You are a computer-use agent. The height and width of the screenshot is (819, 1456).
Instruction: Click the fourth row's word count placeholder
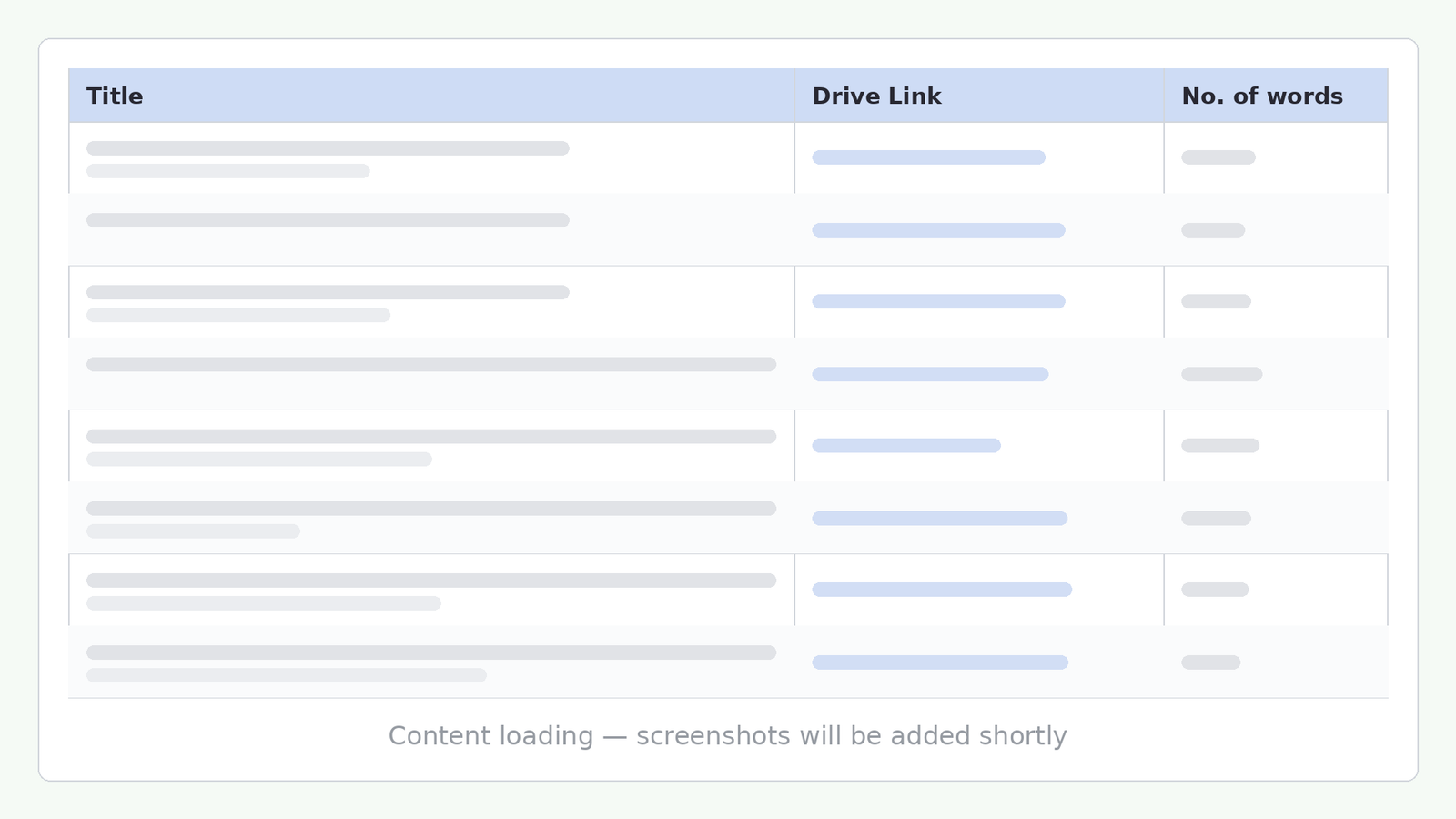[x=1222, y=374]
